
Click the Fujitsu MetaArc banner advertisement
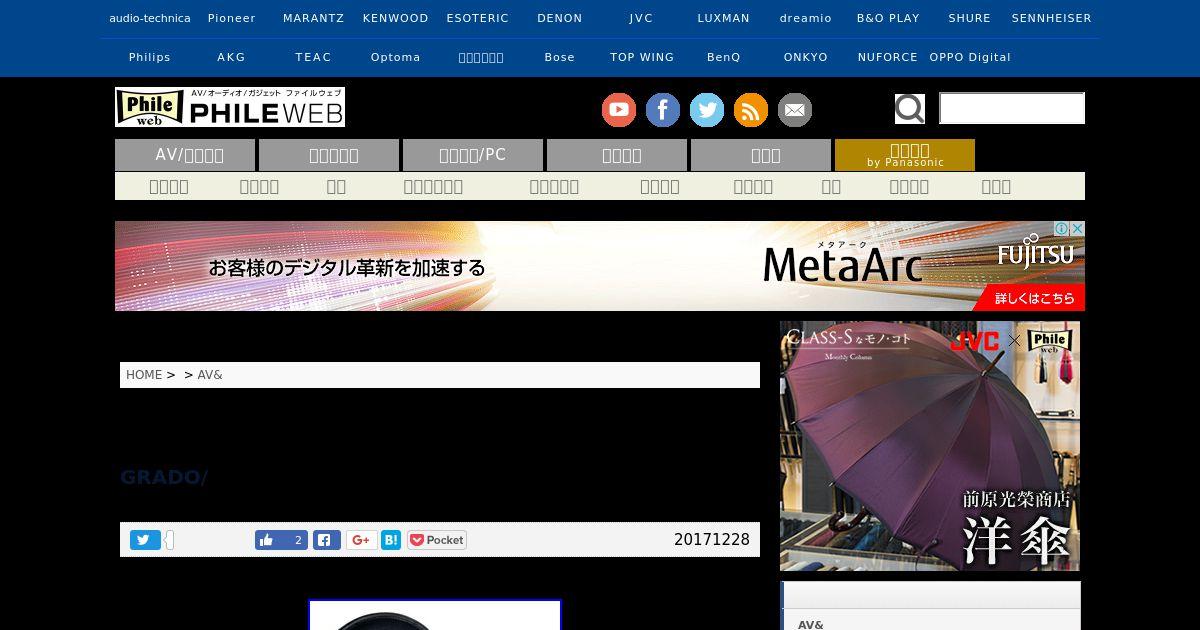600,266
